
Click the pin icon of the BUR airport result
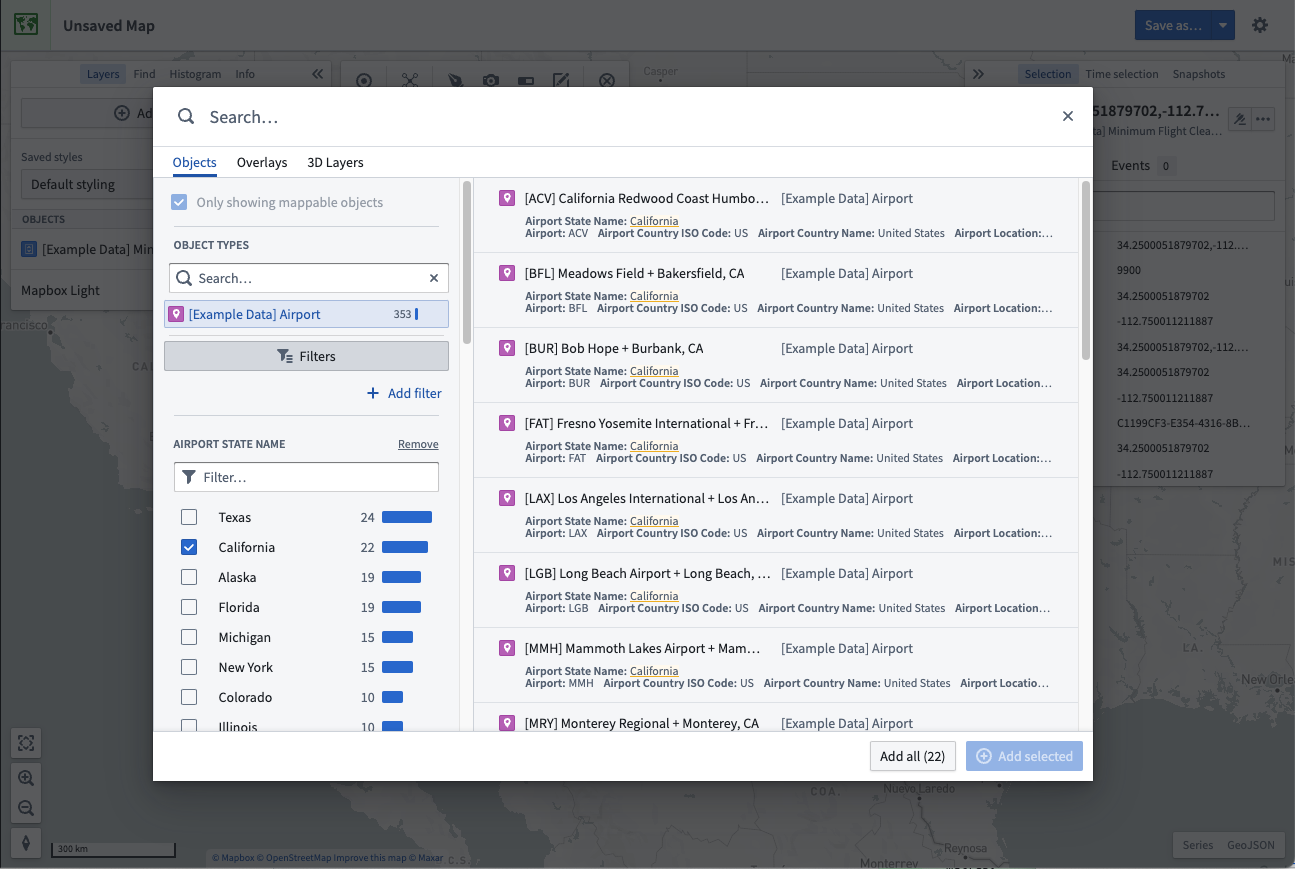[507, 348]
